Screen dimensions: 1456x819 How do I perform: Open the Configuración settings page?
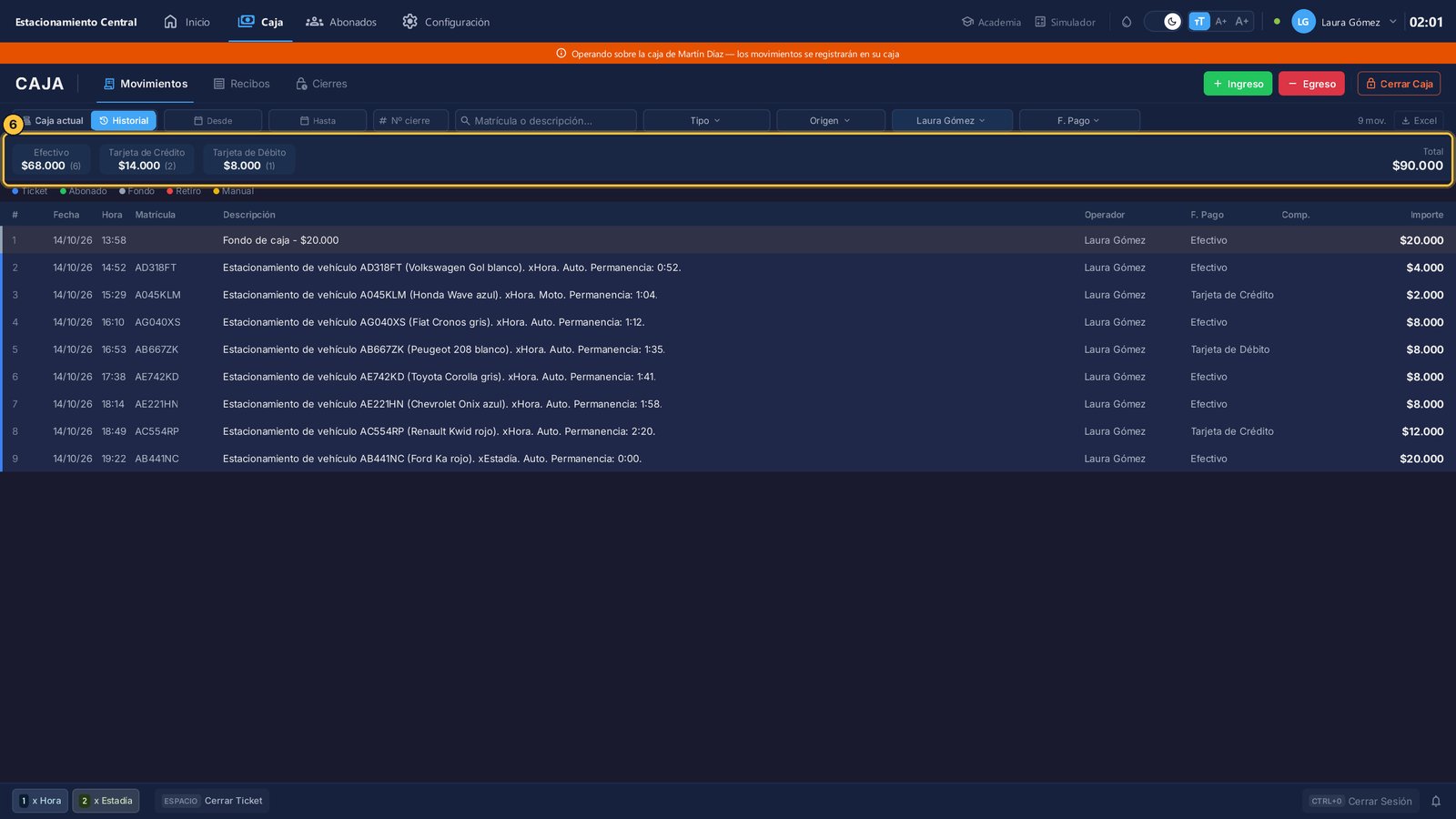tap(446, 22)
